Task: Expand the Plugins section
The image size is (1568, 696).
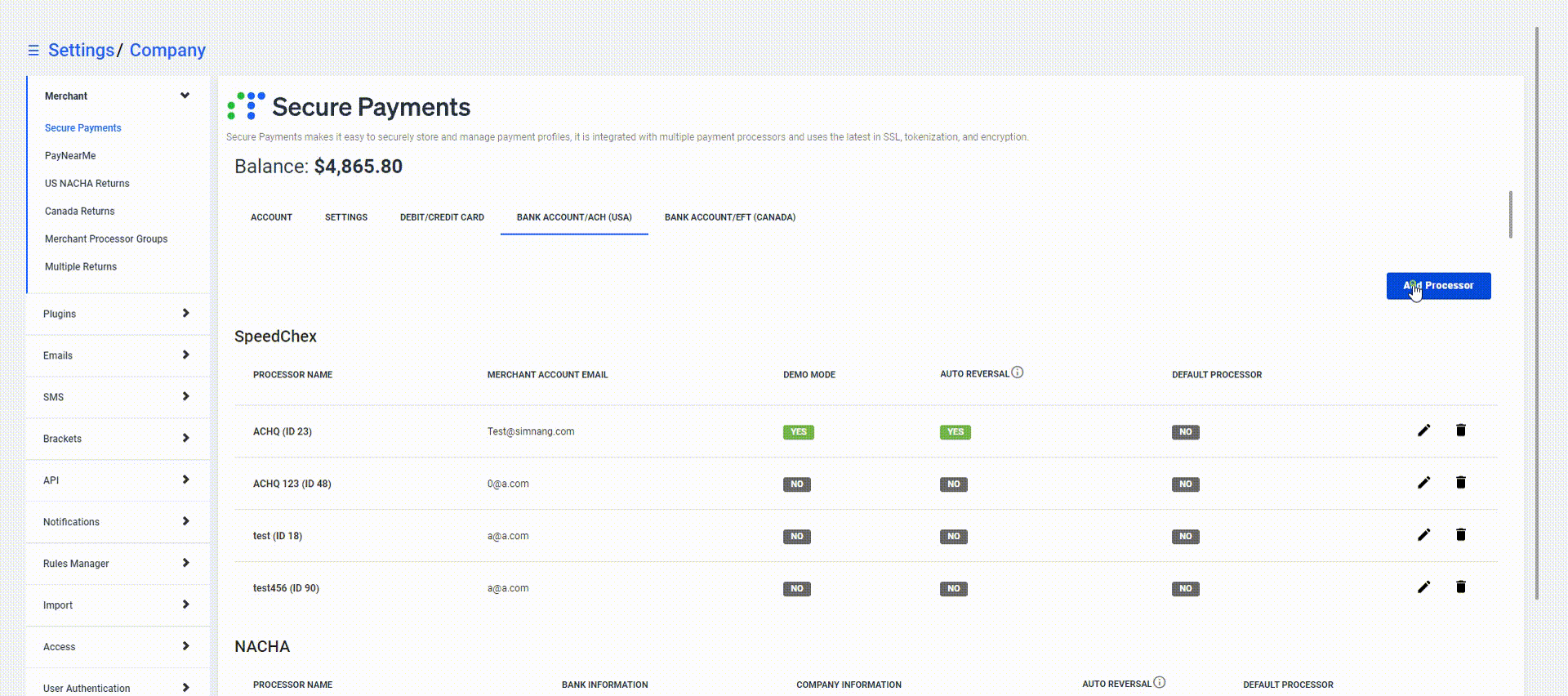Action: (185, 314)
